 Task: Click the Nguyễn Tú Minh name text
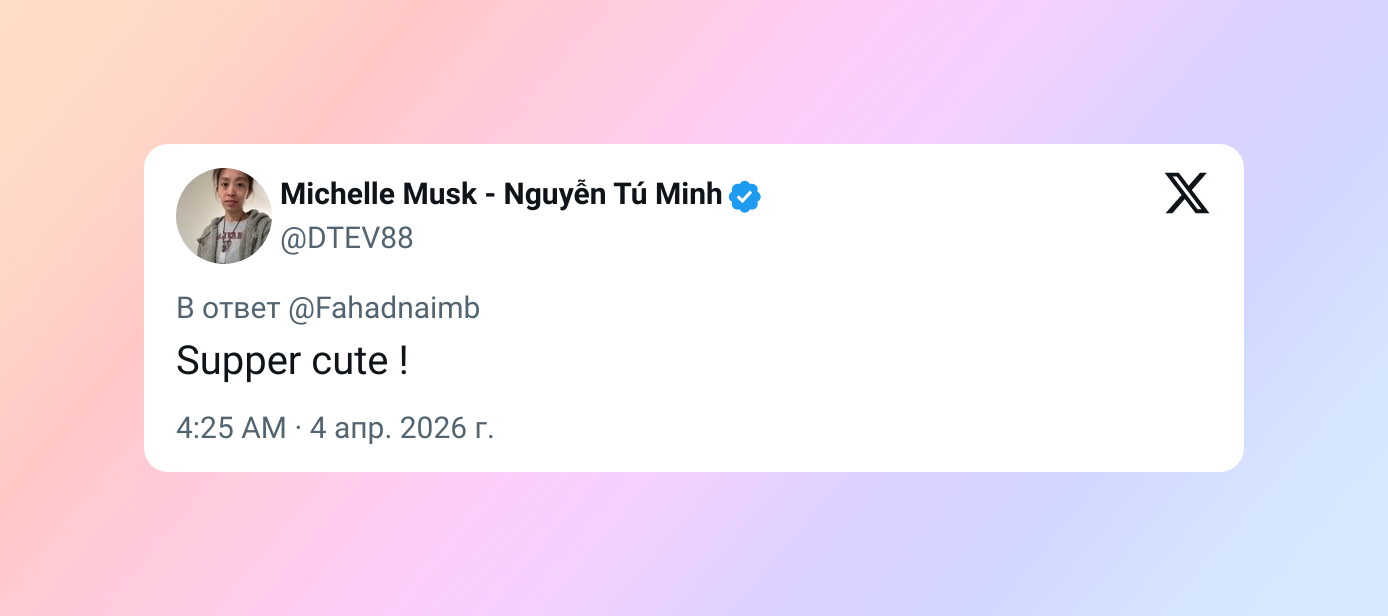[x=612, y=194]
